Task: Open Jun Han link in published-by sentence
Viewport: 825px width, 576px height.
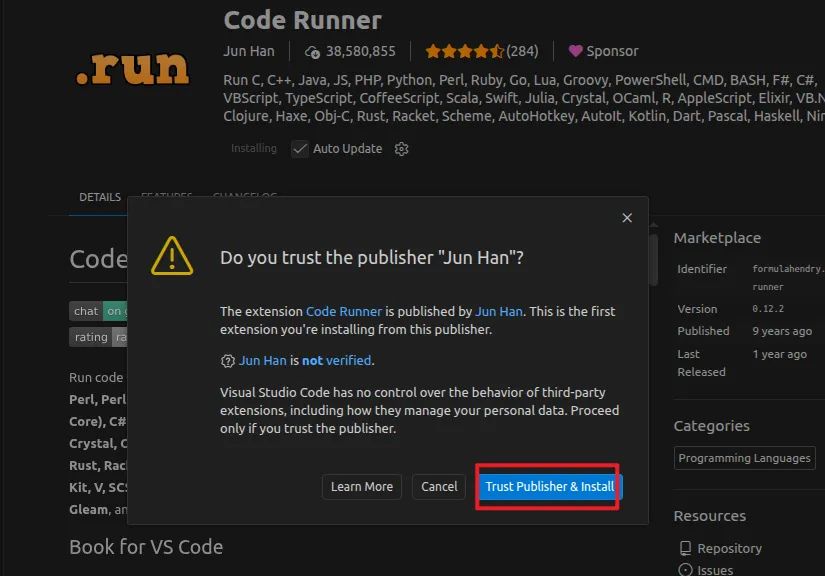Action: pos(499,311)
